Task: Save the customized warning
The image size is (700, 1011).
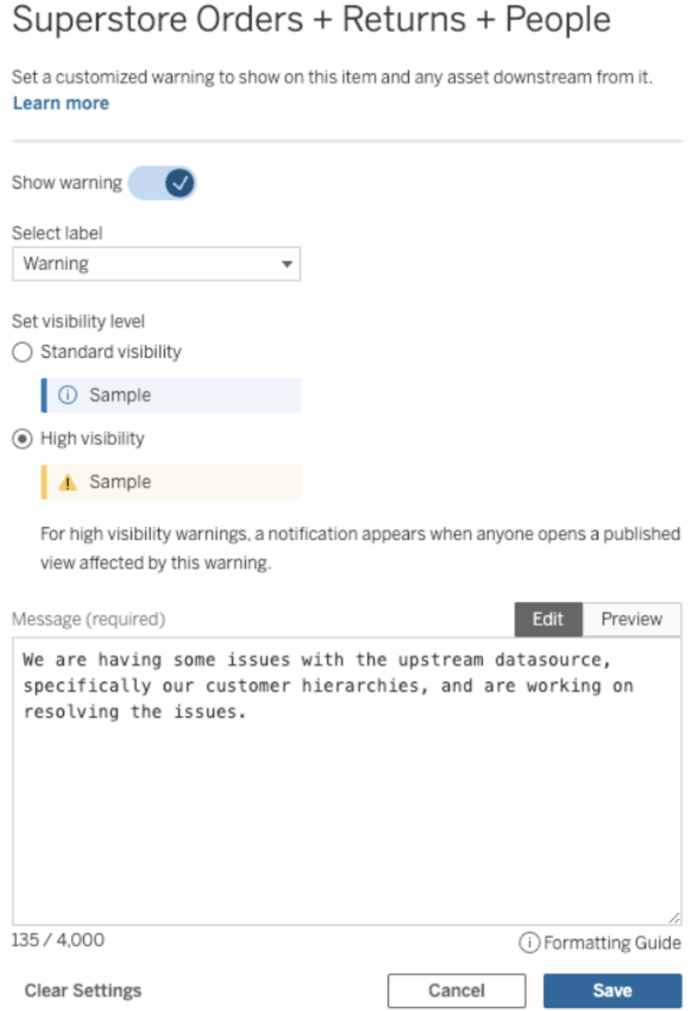Action: tap(612, 990)
